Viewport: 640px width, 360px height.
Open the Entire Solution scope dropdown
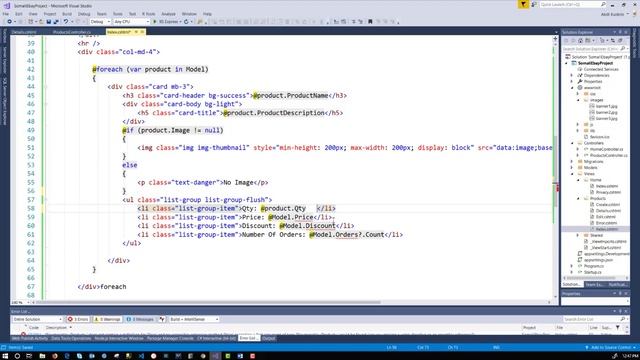coord(37,319)
